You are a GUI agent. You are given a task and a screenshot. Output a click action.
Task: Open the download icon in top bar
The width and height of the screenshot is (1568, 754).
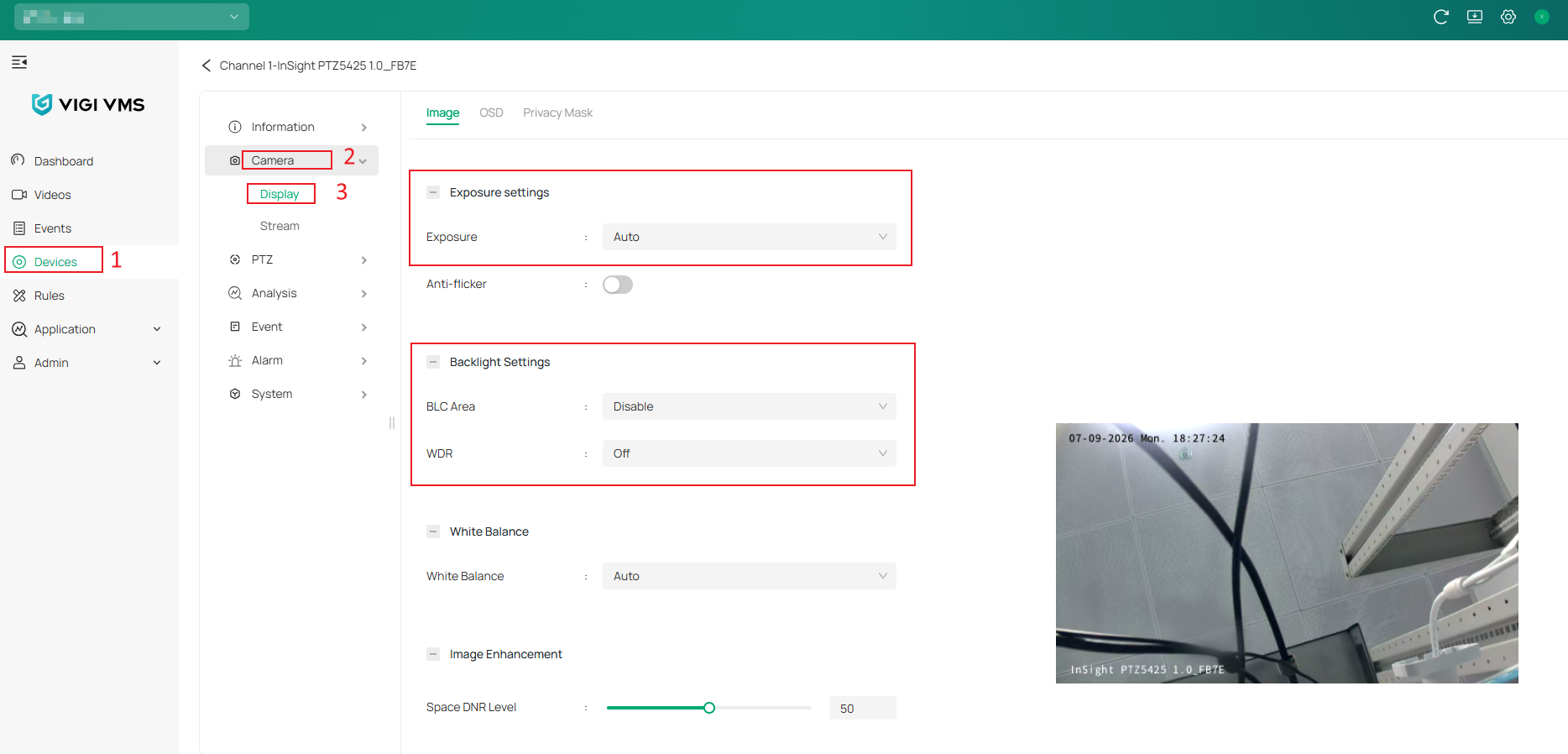1475,17
